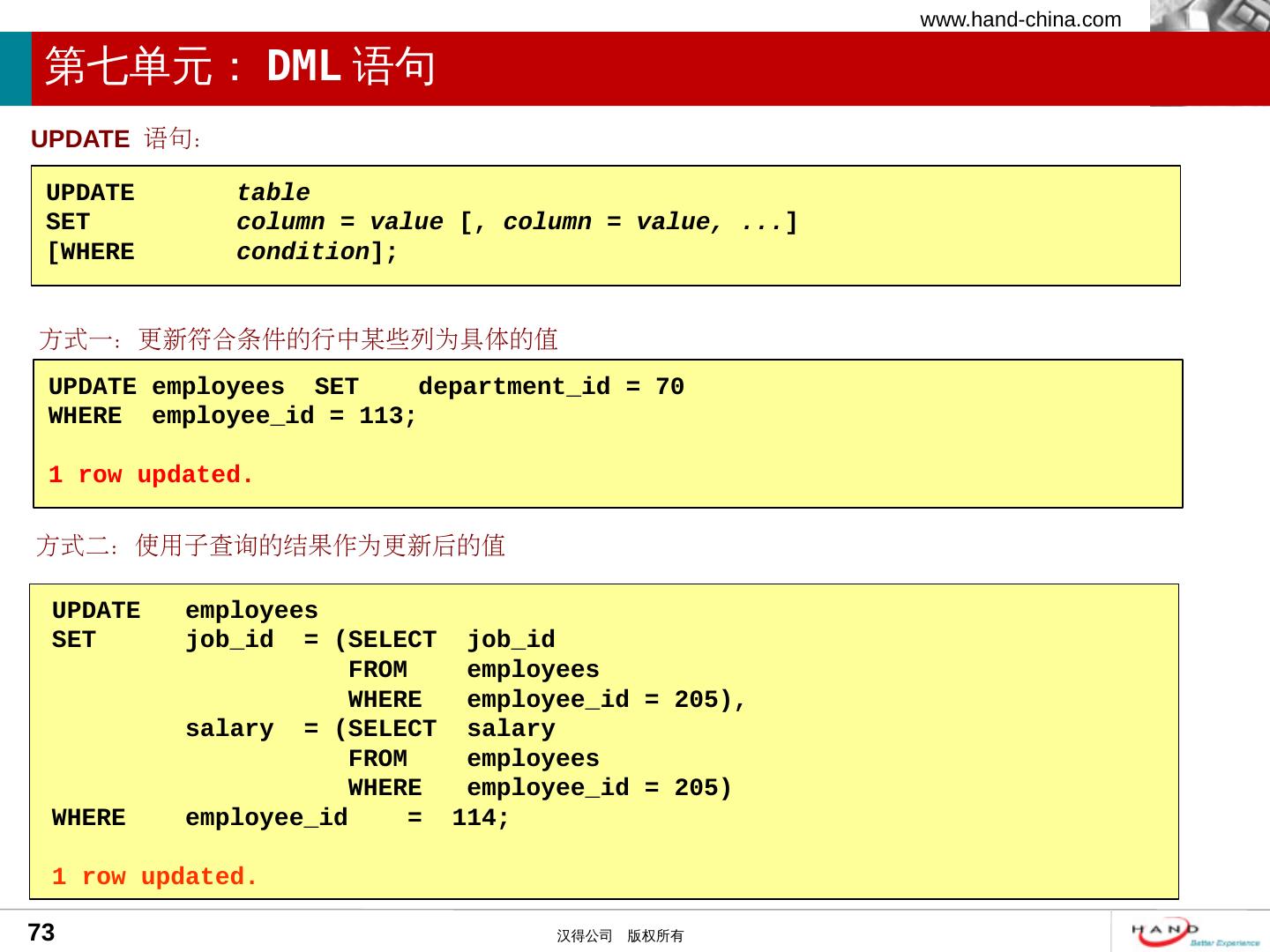This screenshot has width=1270, height=952.
Task: Select the 'SET column = value' syntax line
Action: (422, 222)
